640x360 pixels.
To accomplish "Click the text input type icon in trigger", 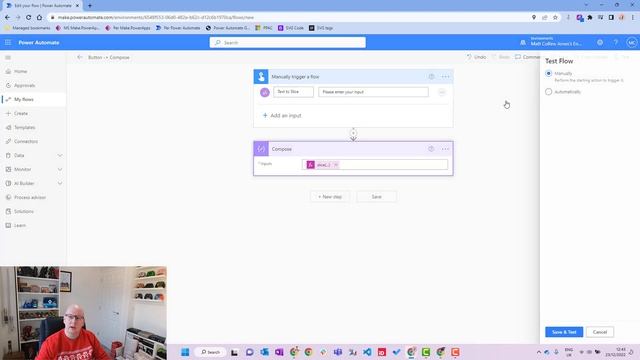I will tap(264, 92).
